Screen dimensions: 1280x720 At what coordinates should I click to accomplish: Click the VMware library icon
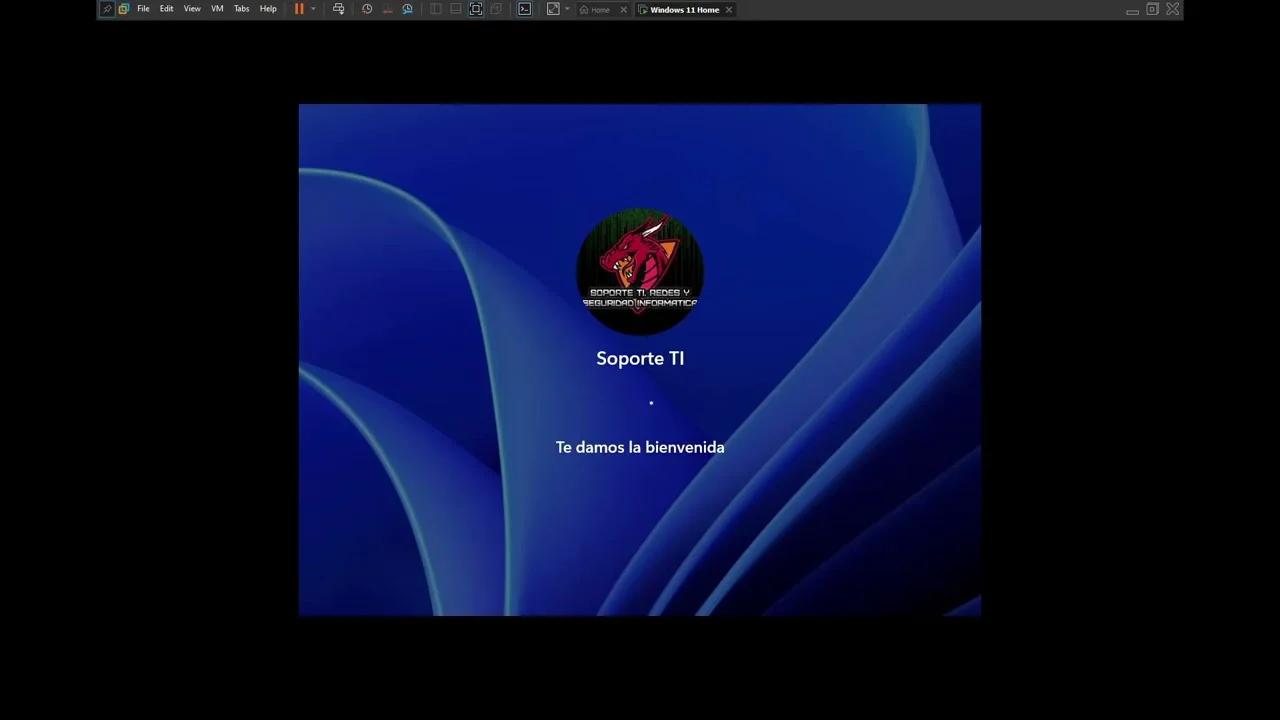(123, 9)
